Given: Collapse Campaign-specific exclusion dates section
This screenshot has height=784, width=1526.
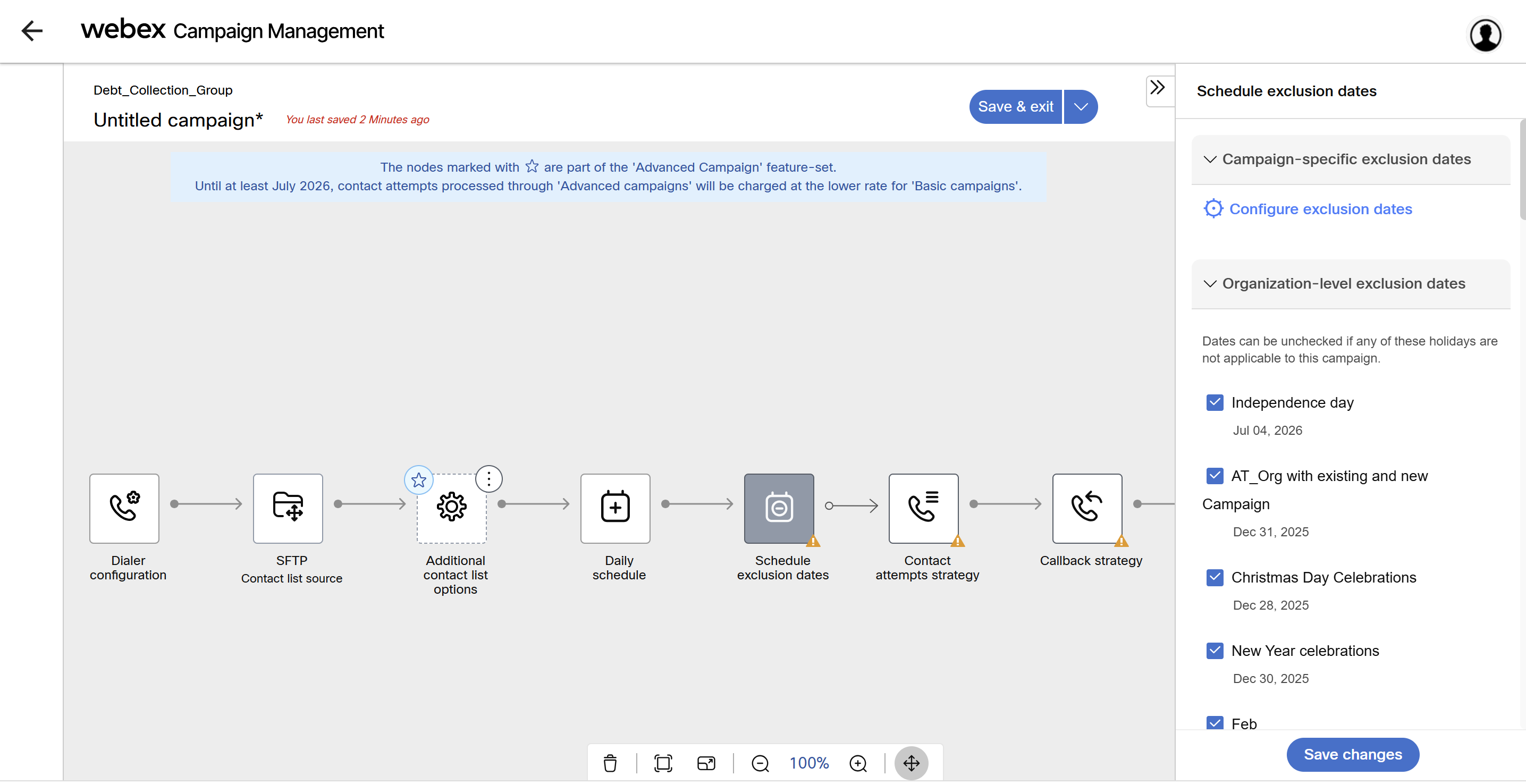Looking at the screenshot, I should coord(1210,159).
